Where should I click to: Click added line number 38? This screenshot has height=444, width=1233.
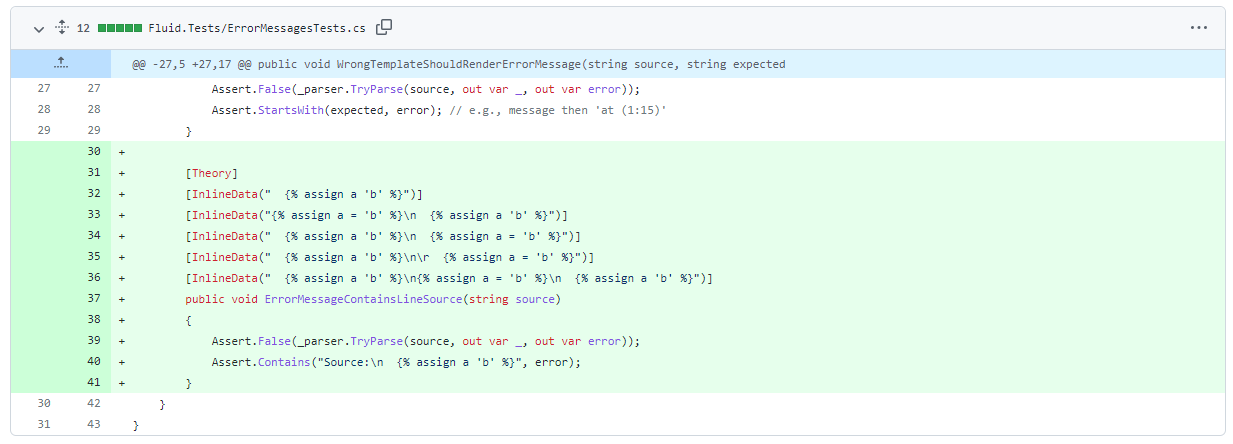pos(95,320)
